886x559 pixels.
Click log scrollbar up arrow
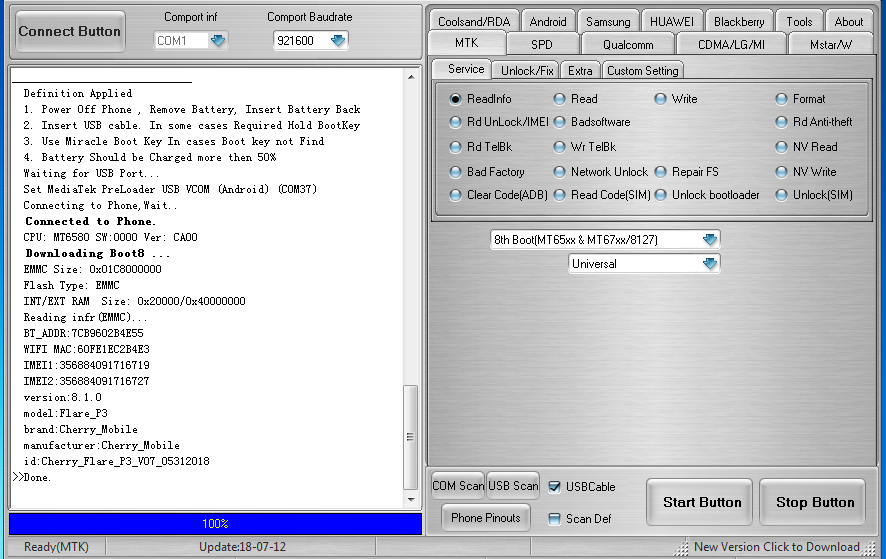click(411, 77)
